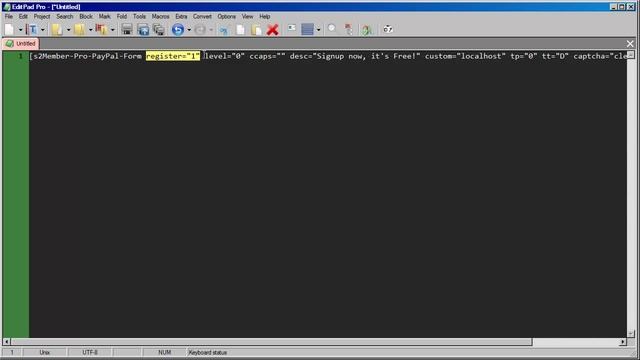640x360 pixels.
Task: Click the s2Member-Pro-PayPal-Form text
Action: [87, 56]
